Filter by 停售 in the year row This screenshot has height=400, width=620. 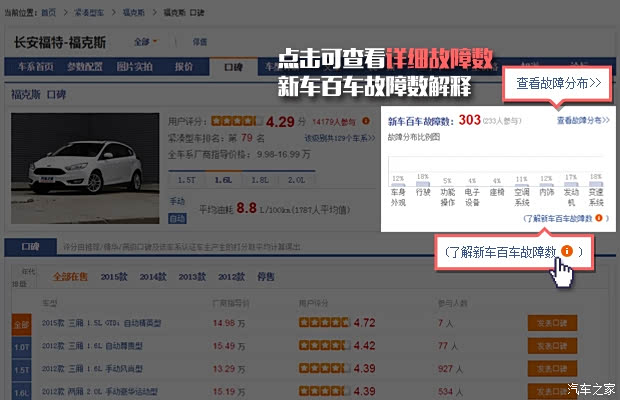point(266,277)
